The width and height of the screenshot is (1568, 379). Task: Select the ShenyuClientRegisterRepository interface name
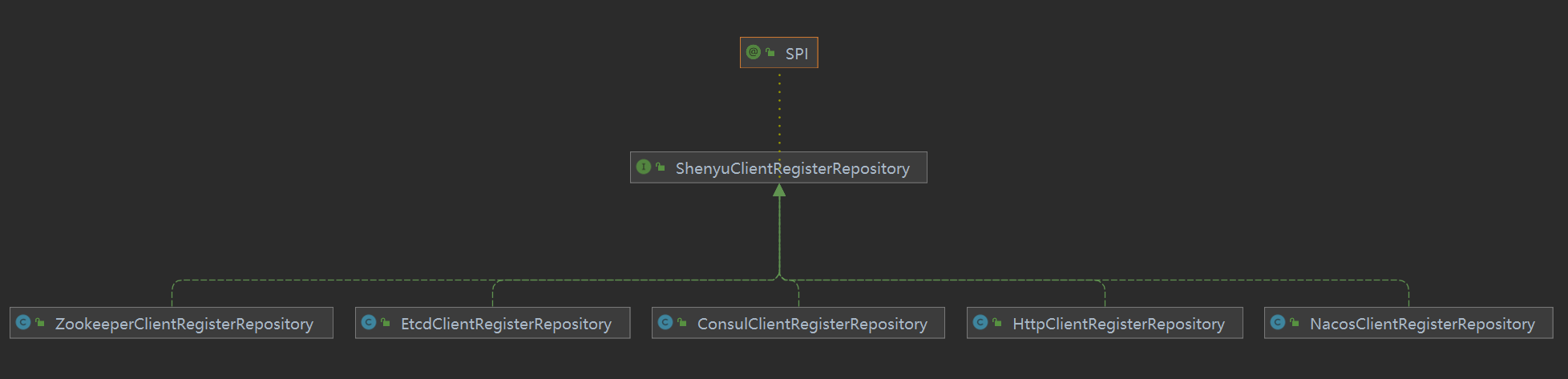792,168
